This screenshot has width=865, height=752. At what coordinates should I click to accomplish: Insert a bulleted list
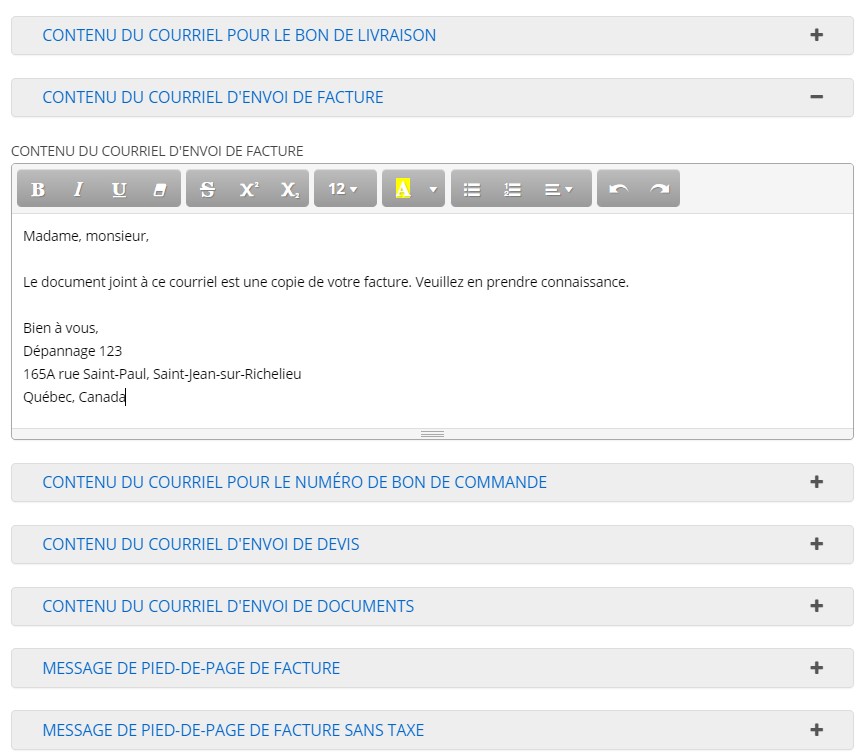pyautogui.click(x=470, y=189)
